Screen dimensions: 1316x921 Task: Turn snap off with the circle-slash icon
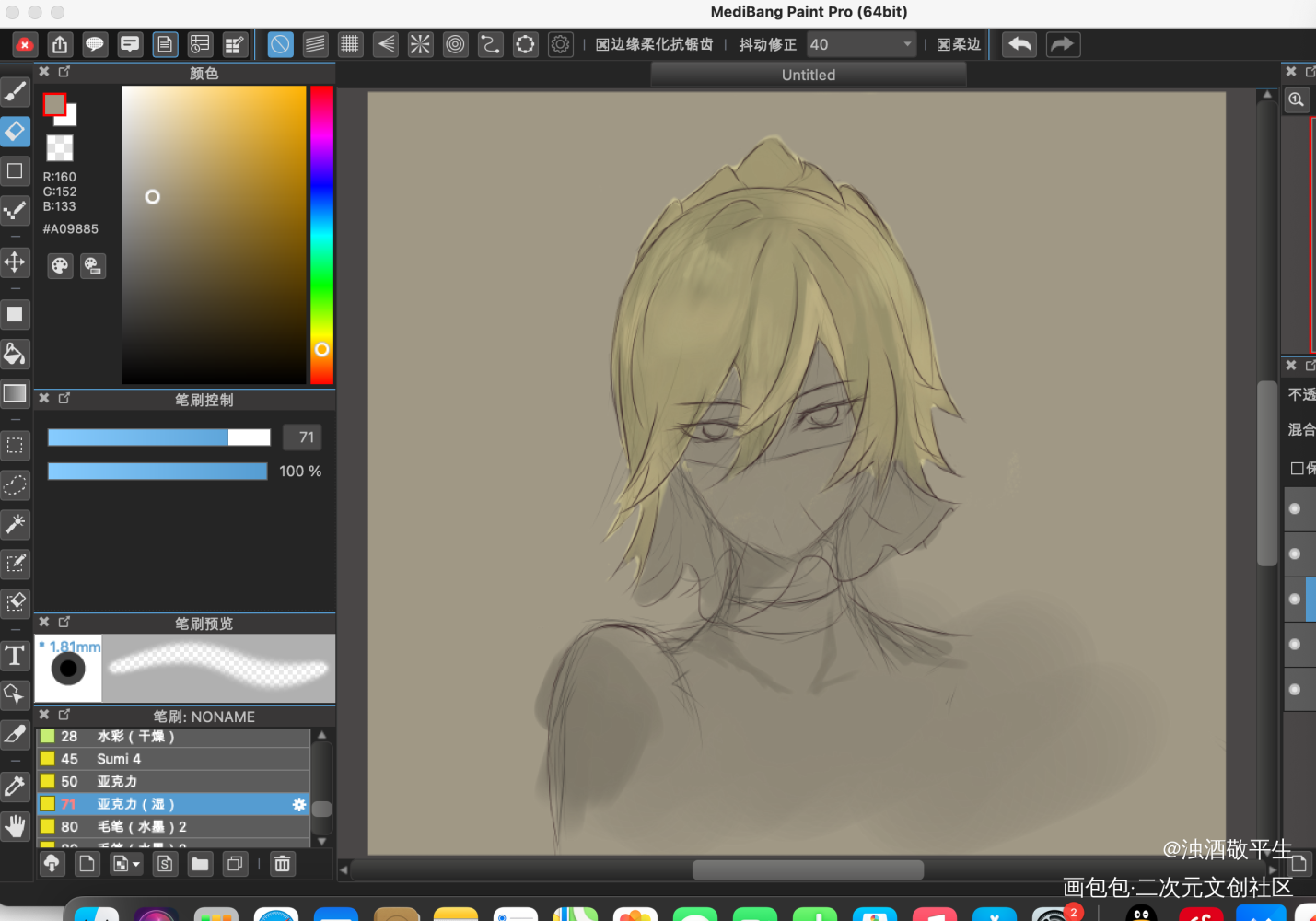point(280,44)
